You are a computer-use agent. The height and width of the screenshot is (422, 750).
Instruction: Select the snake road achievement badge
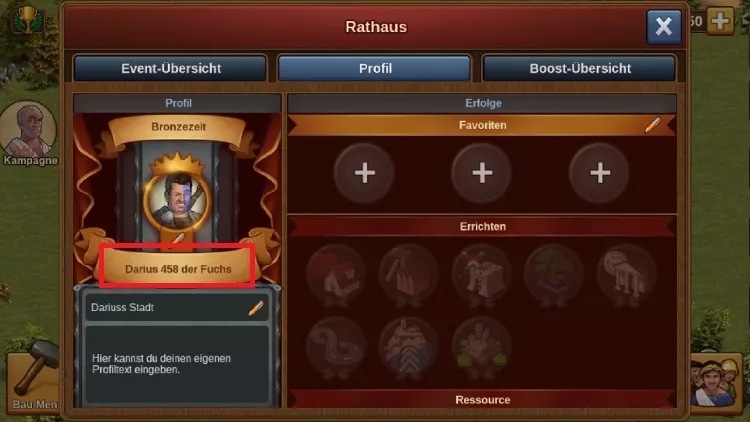click(x=336, y=347)
